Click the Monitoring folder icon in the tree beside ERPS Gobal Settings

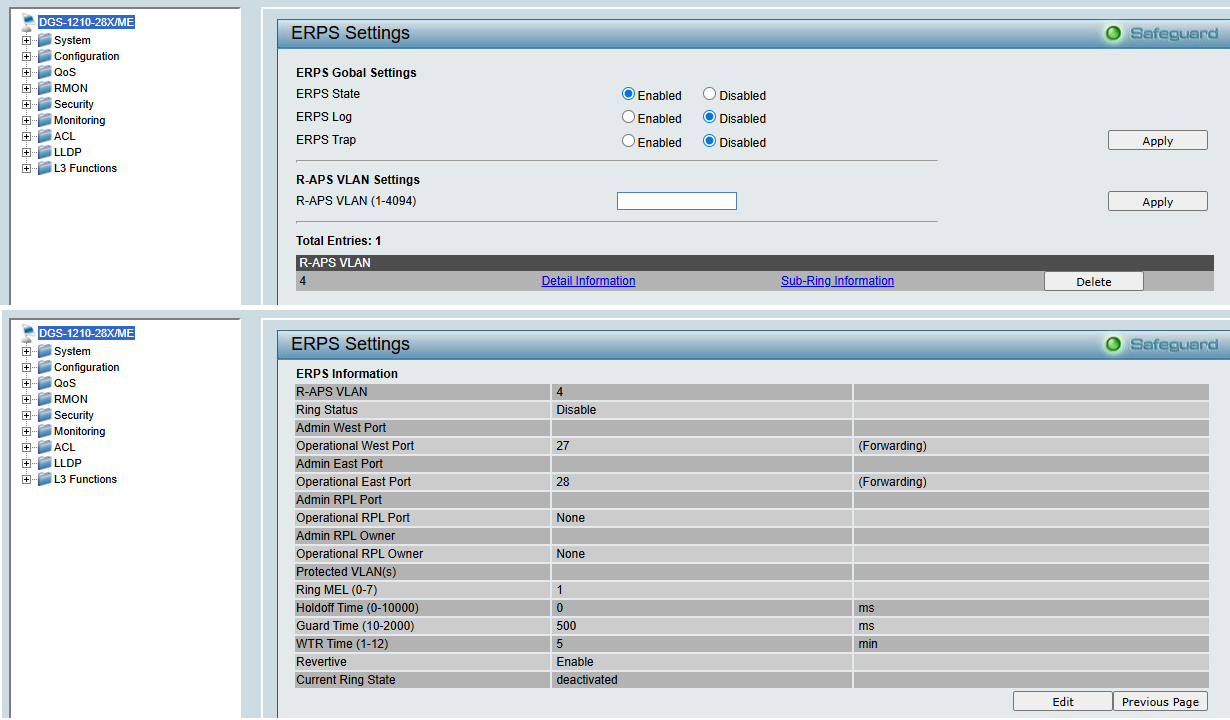click(45, 120)
